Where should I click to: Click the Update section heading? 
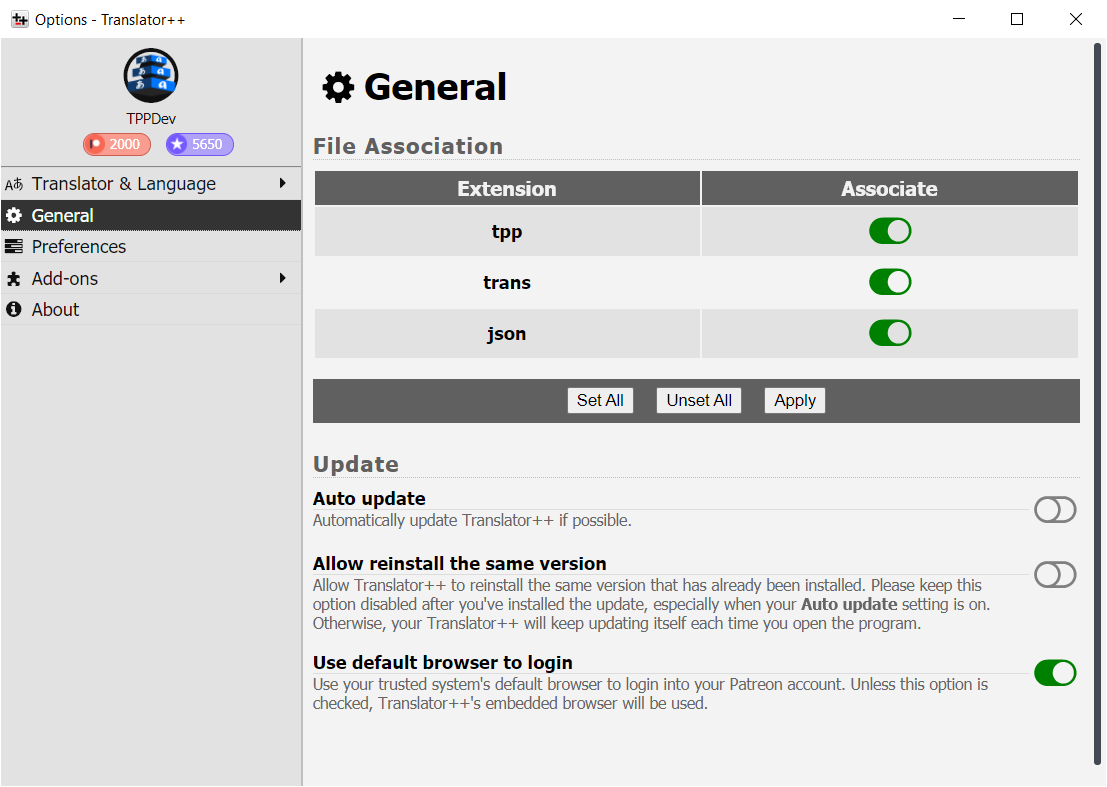(x=356, y=464)
